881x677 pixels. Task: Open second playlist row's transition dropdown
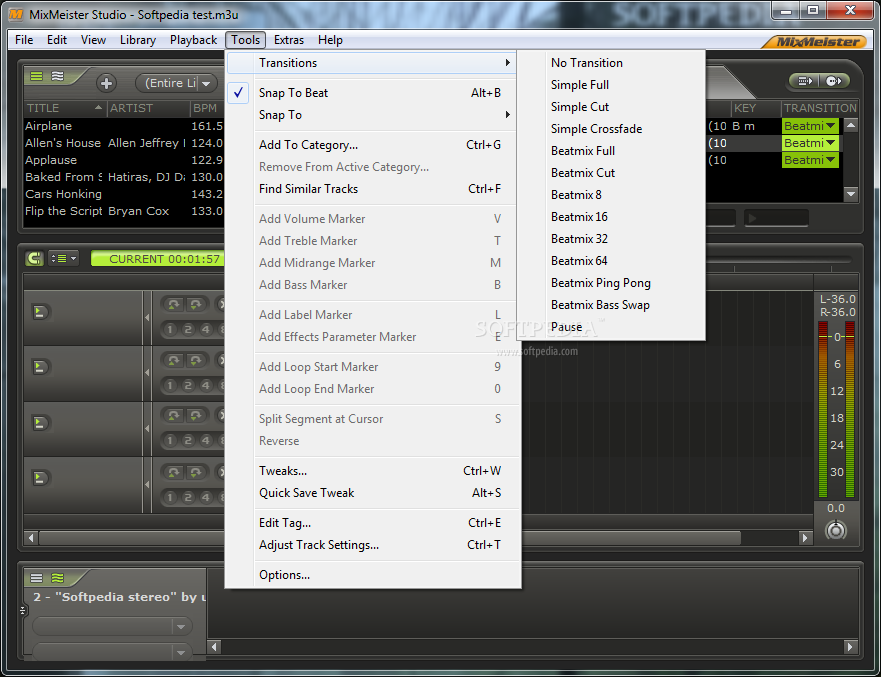pyautogui.click(x=810, y=143)
